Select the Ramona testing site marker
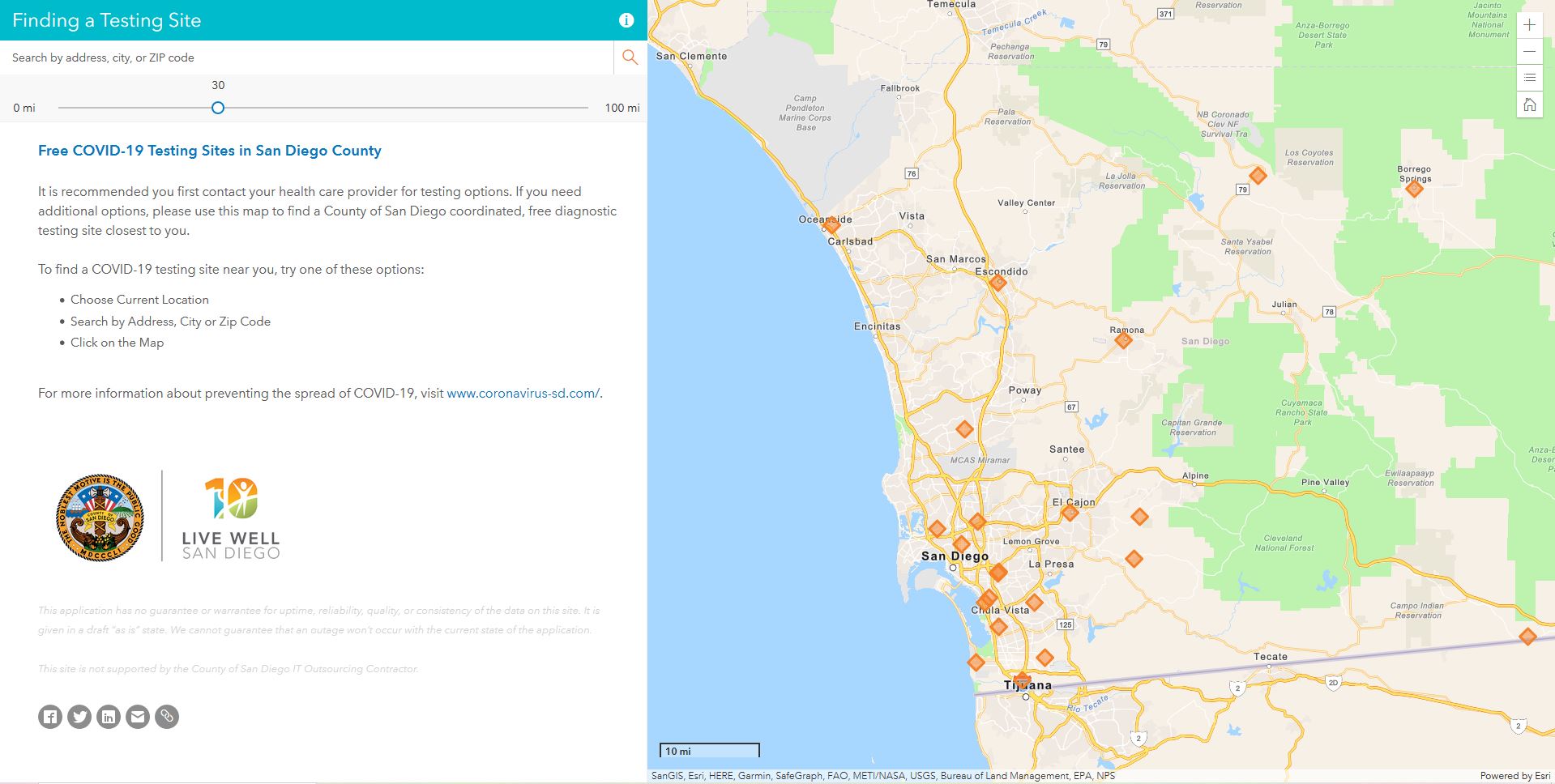This screenshot has height=784, width=1555. pyautogui.click(x=1123, y=341)
